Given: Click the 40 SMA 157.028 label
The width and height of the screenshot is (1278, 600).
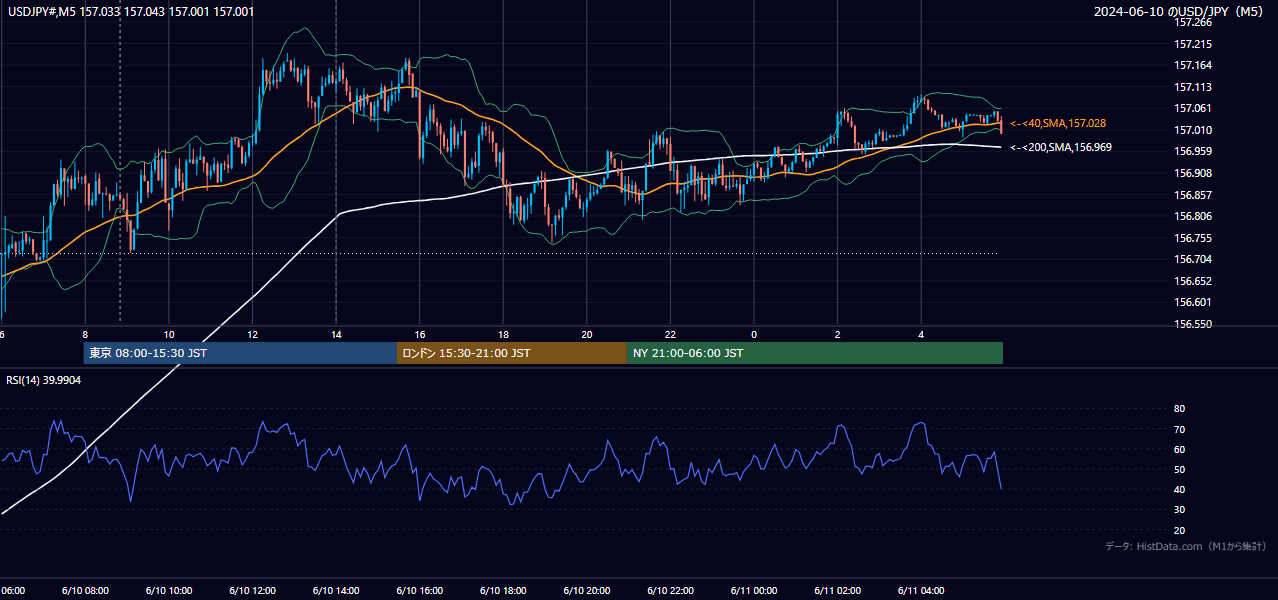Looking at the screenshot, I should pyautogui.click(x=1057, y=123).
